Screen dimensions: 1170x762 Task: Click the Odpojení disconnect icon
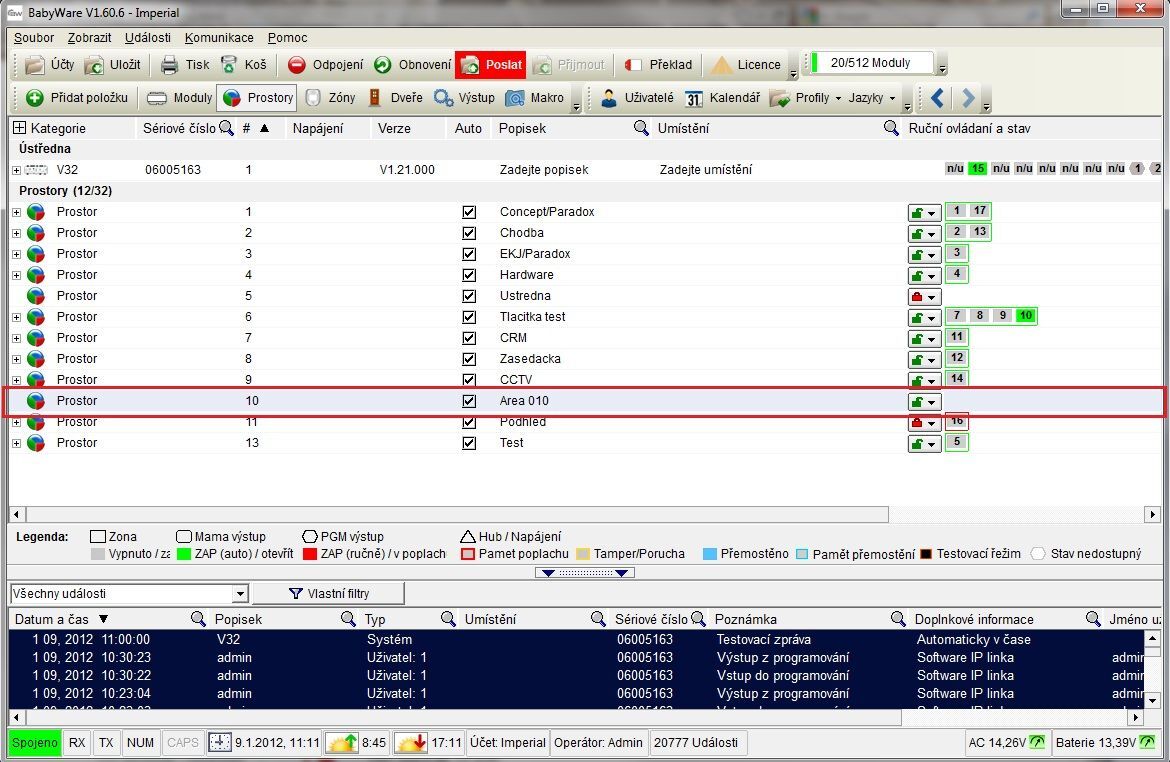click(297, 65)
